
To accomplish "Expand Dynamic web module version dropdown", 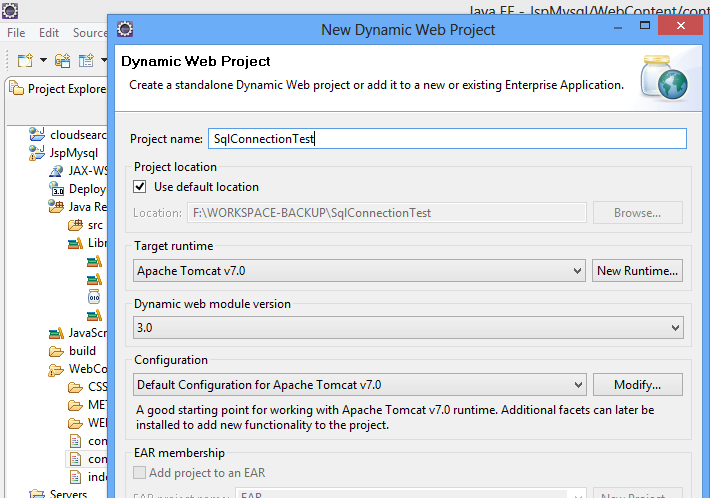I will [408, 327].
